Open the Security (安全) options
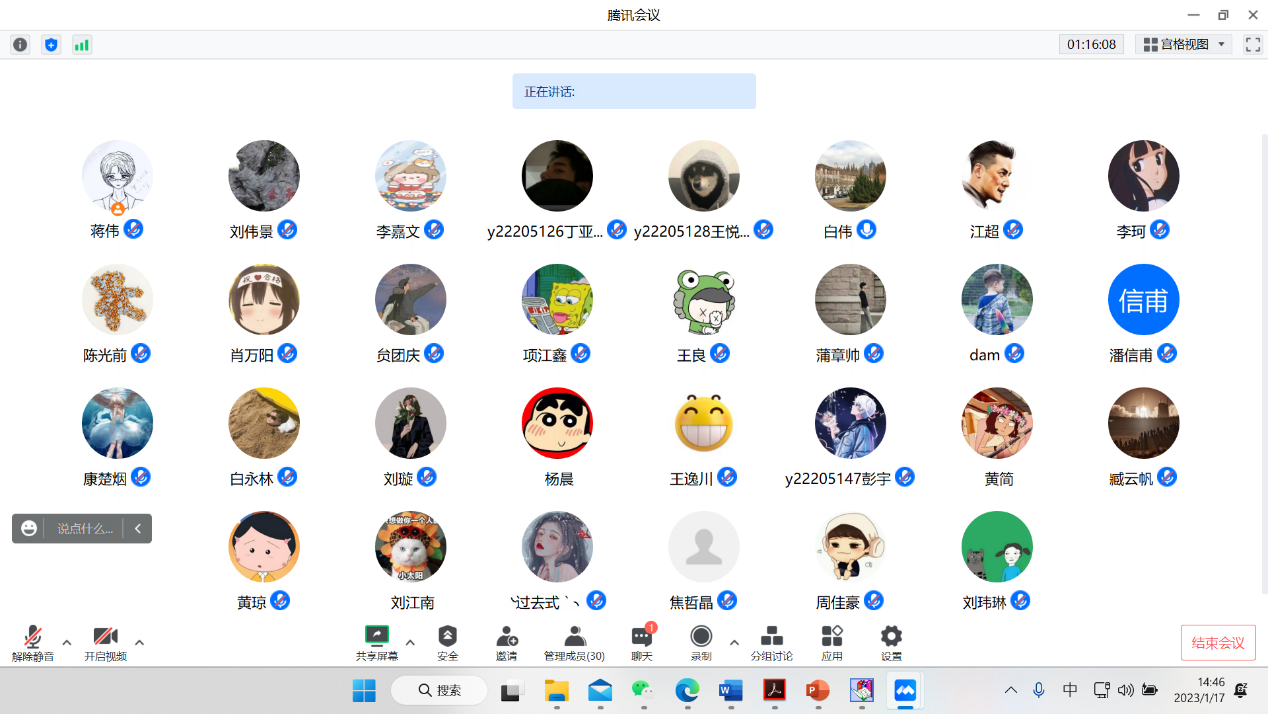This screenshot has width=1268, height=714. pyautogui.click(x=447, y=642)
